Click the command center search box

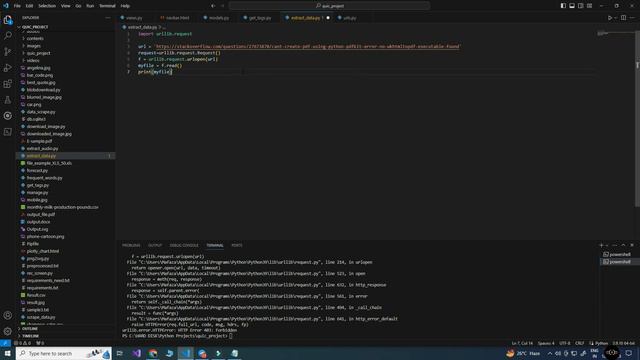tap(329, 6)
